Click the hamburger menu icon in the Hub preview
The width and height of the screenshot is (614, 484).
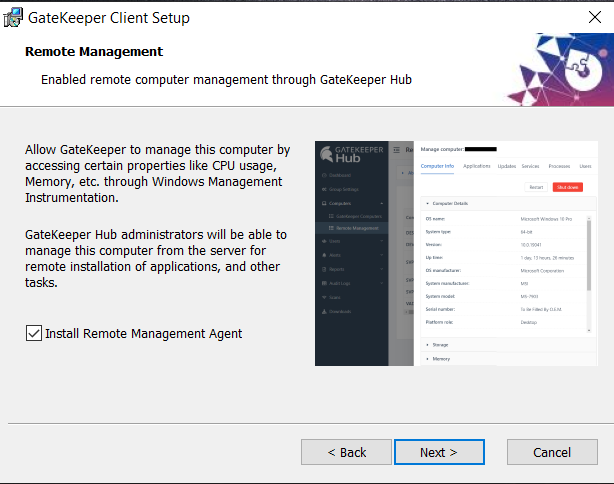(396, 150)
